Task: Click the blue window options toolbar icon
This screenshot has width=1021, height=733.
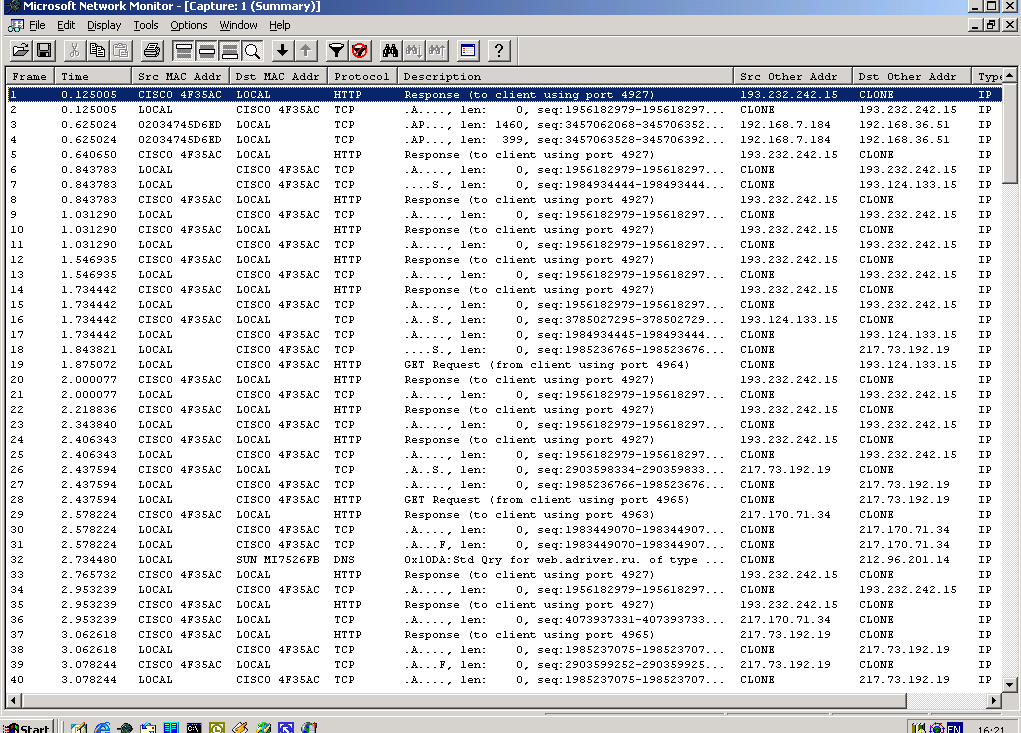Action: [468, 50]
